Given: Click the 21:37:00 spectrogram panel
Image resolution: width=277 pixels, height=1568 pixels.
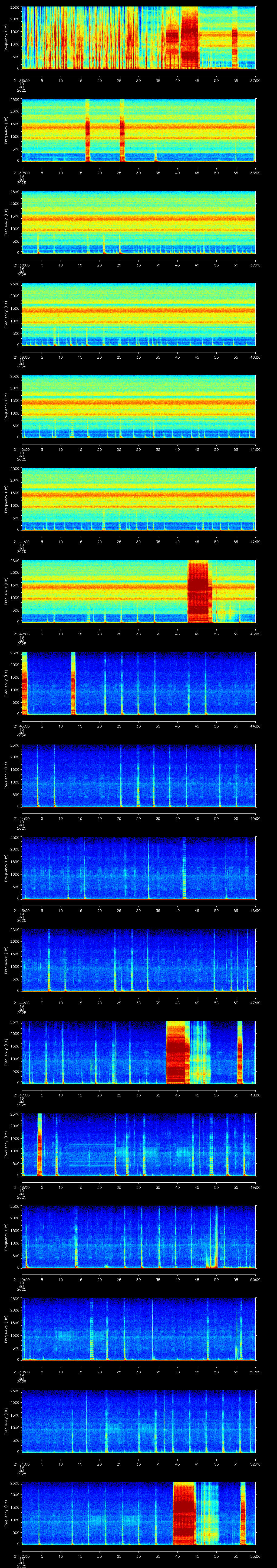Looking at the screenshot, I should [139, 130].
